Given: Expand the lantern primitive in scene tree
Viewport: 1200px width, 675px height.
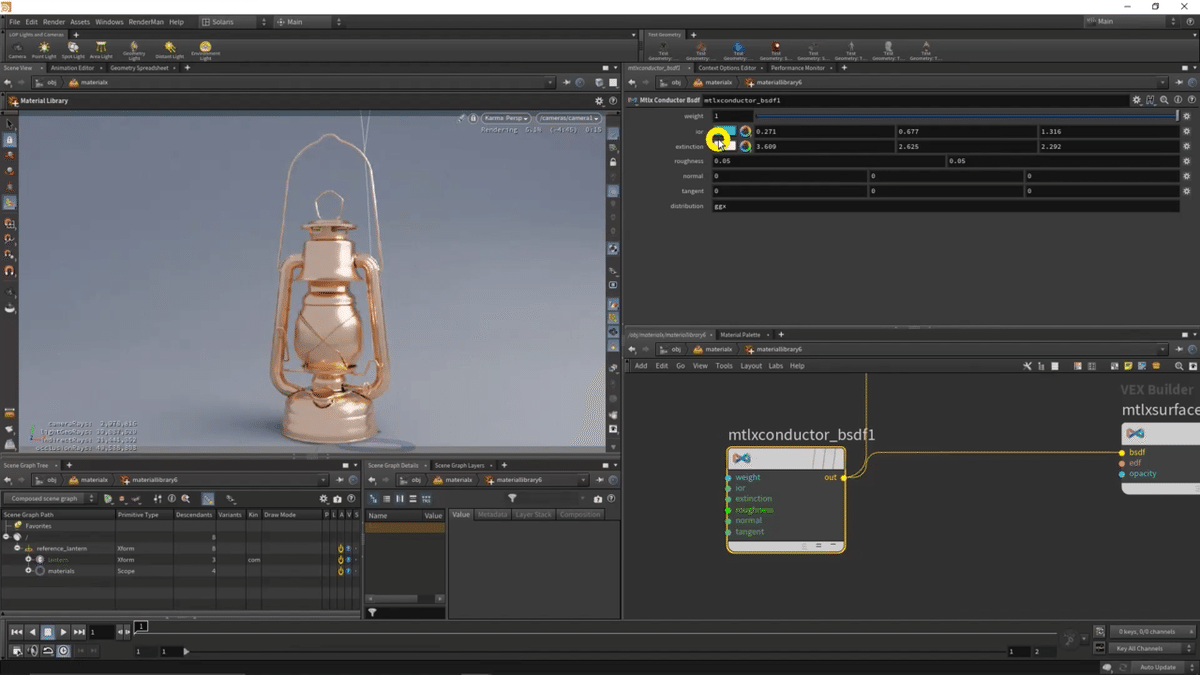Looking at the screenshot, I should pyautogui.click(x=28, y=560).
